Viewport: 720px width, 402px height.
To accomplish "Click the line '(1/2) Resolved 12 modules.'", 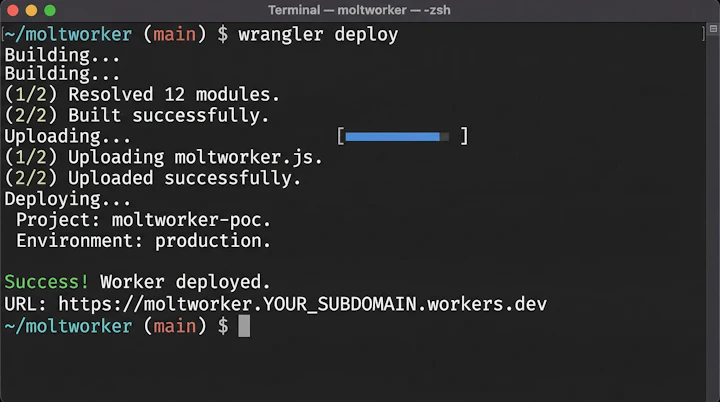I will (x=142, y=95).
